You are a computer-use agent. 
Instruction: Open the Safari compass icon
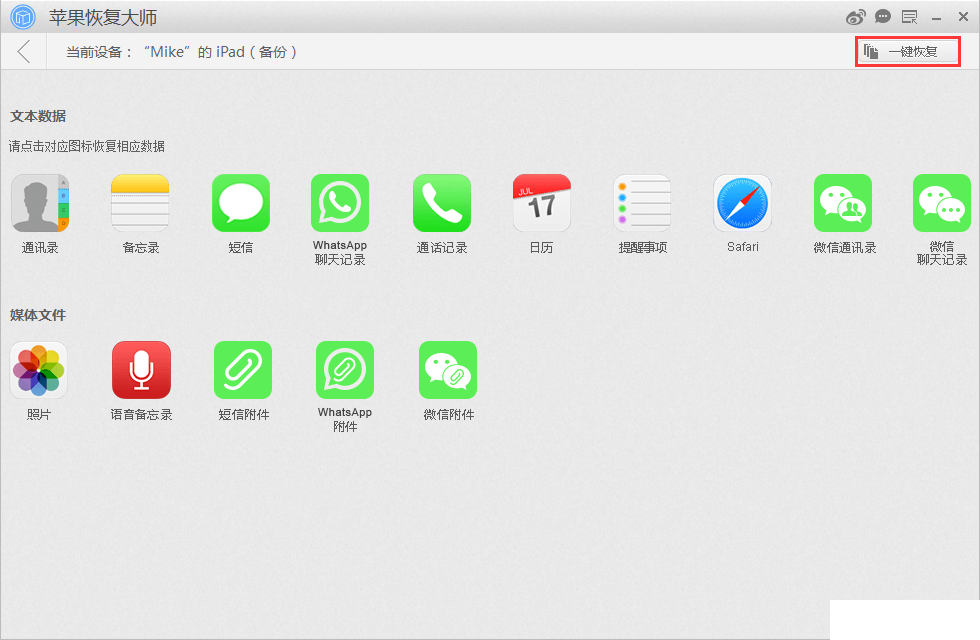[742, 203]
